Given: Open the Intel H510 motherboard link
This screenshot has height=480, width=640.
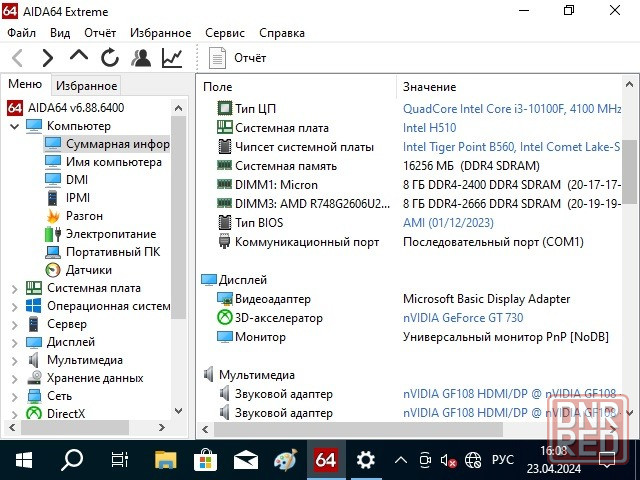Looking at the screenshot, I should [x=429, y=128].
